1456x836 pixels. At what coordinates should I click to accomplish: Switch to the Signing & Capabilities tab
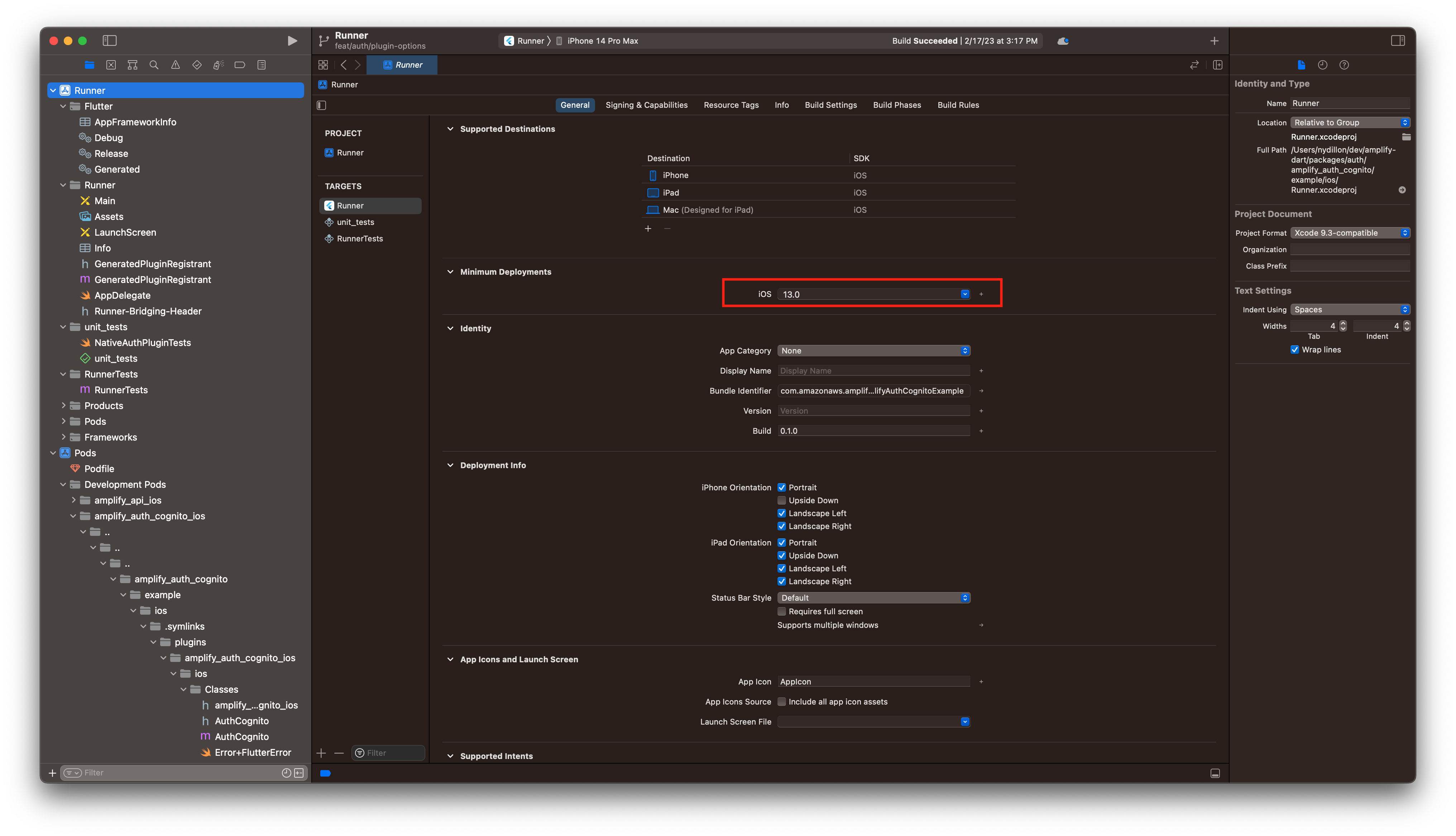[x=646, y=105]
